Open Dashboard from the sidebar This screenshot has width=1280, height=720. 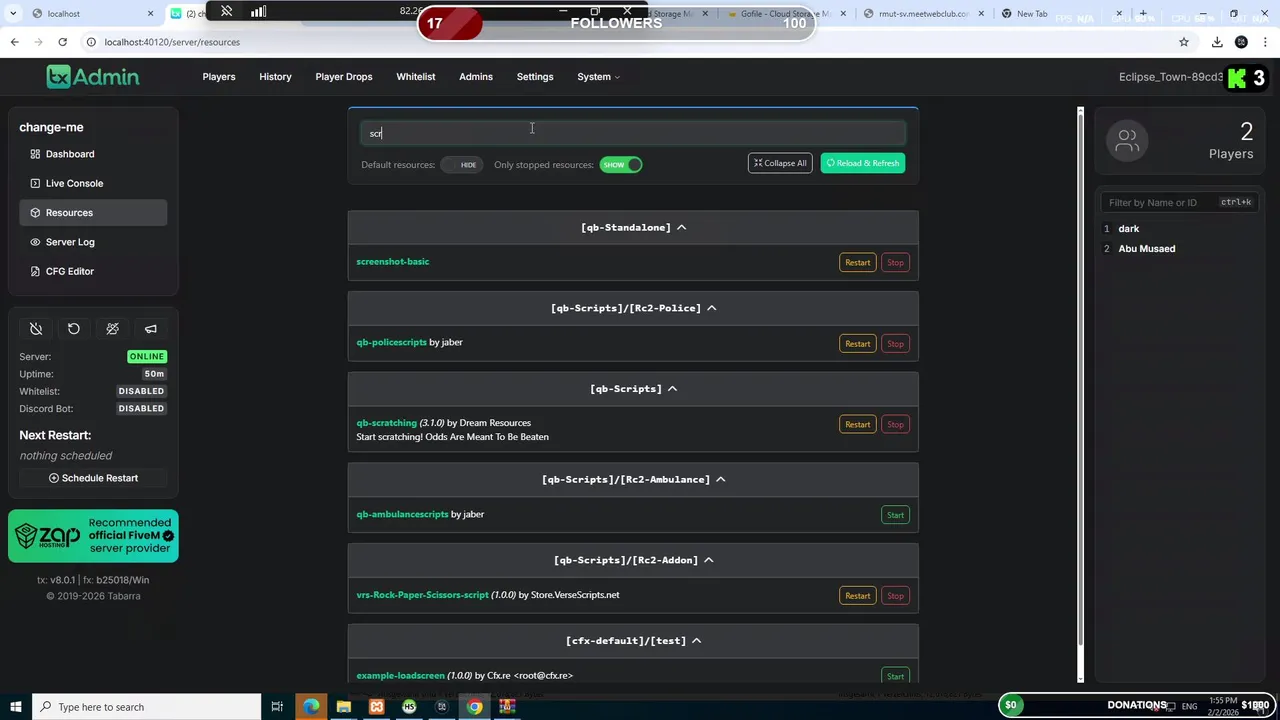click(x=93, y=154)
